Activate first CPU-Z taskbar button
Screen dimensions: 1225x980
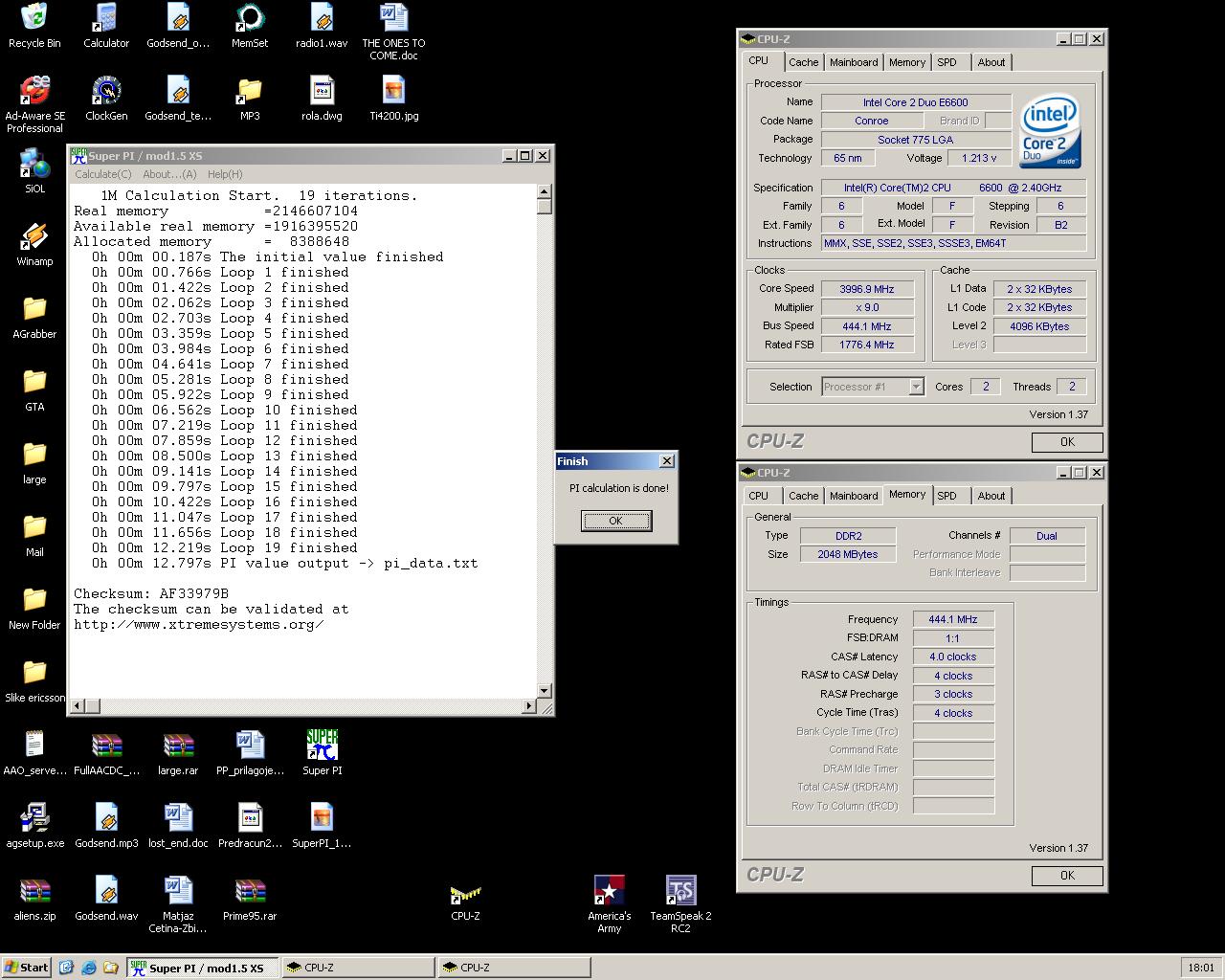pyautogui.click(x=358, y=968)
